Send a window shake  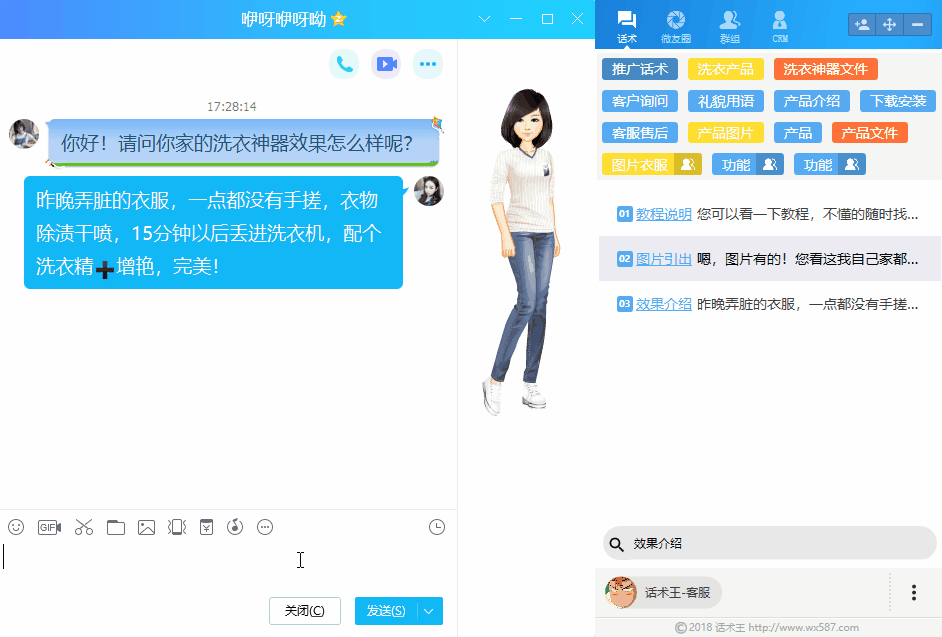coord(177,527)
